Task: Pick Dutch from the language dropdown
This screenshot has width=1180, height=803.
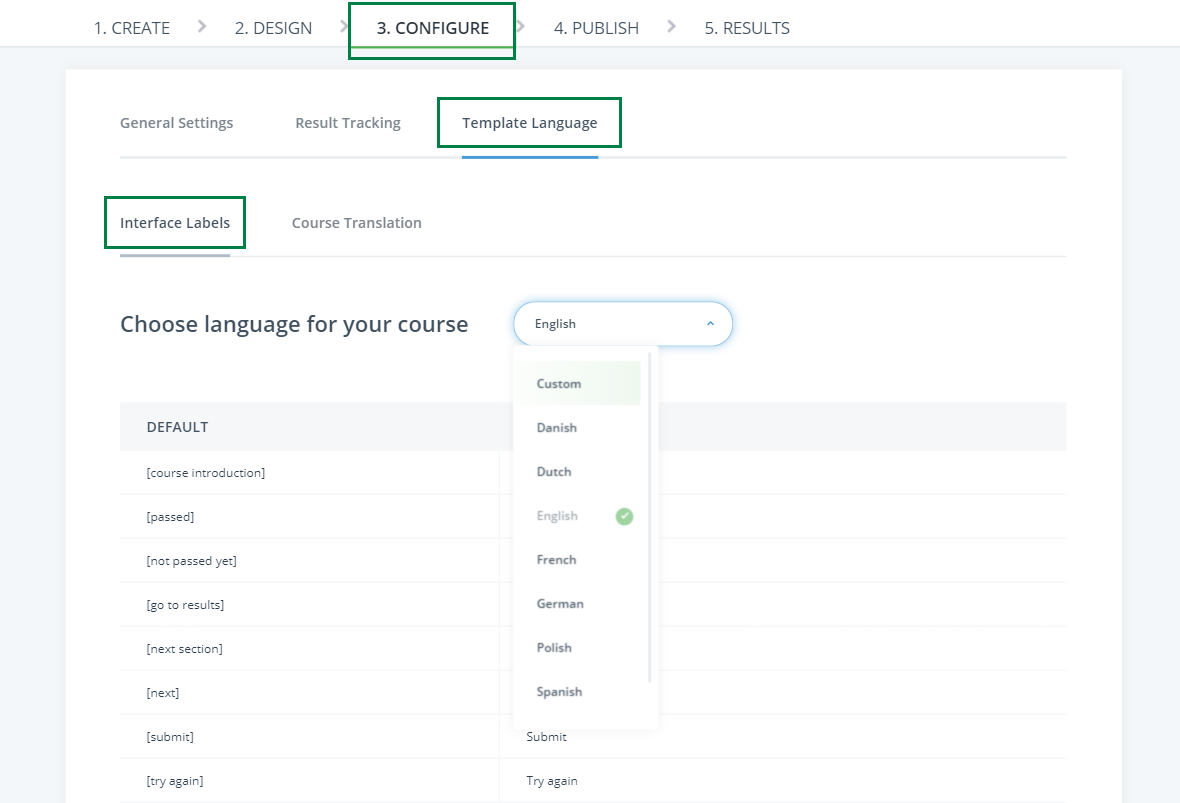Action: 554,472
